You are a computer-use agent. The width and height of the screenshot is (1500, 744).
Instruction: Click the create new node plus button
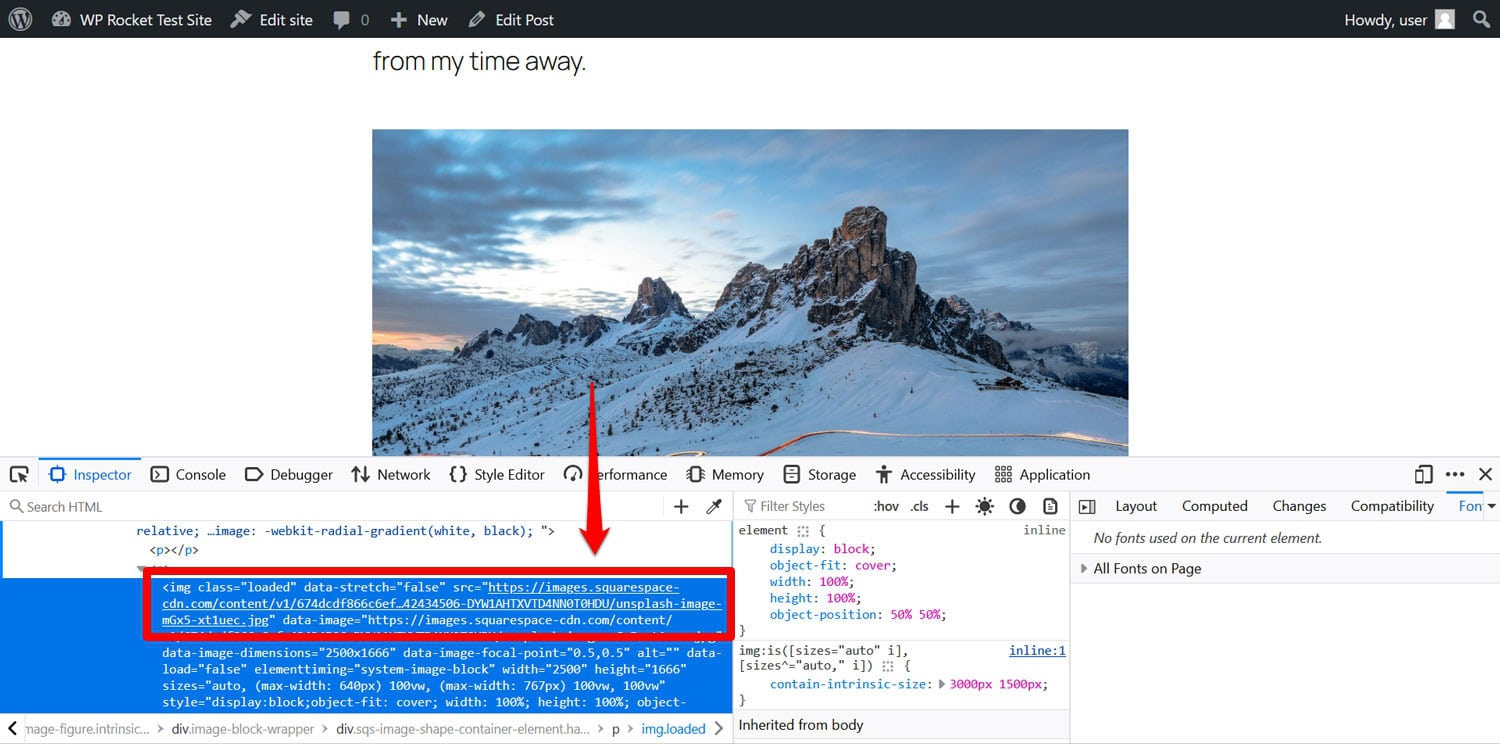(x=681, y=506)
